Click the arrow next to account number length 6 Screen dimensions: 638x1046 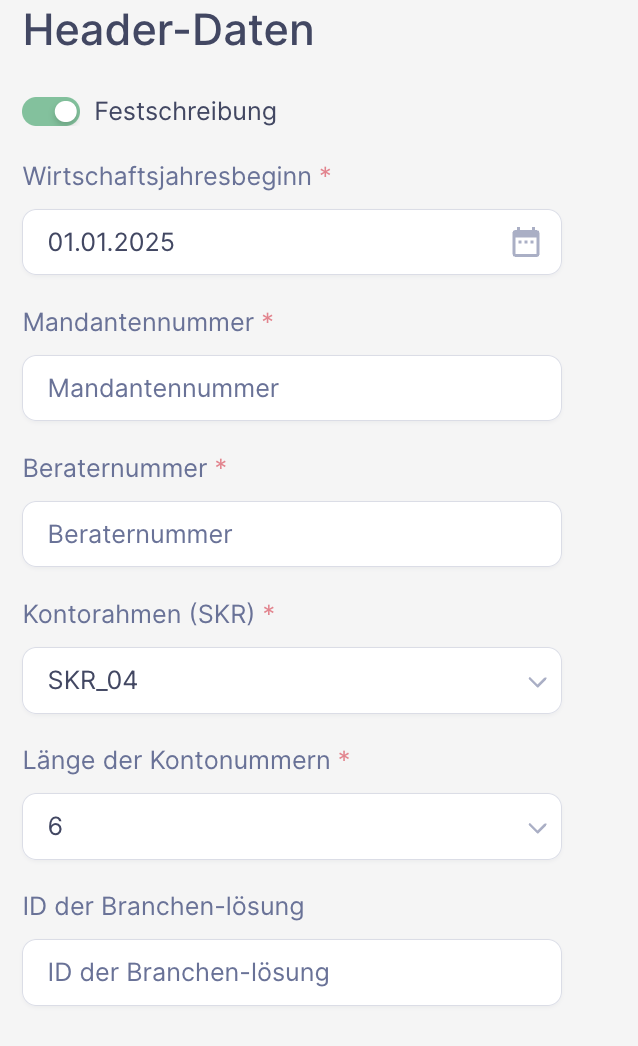click(x=537, y=827)
